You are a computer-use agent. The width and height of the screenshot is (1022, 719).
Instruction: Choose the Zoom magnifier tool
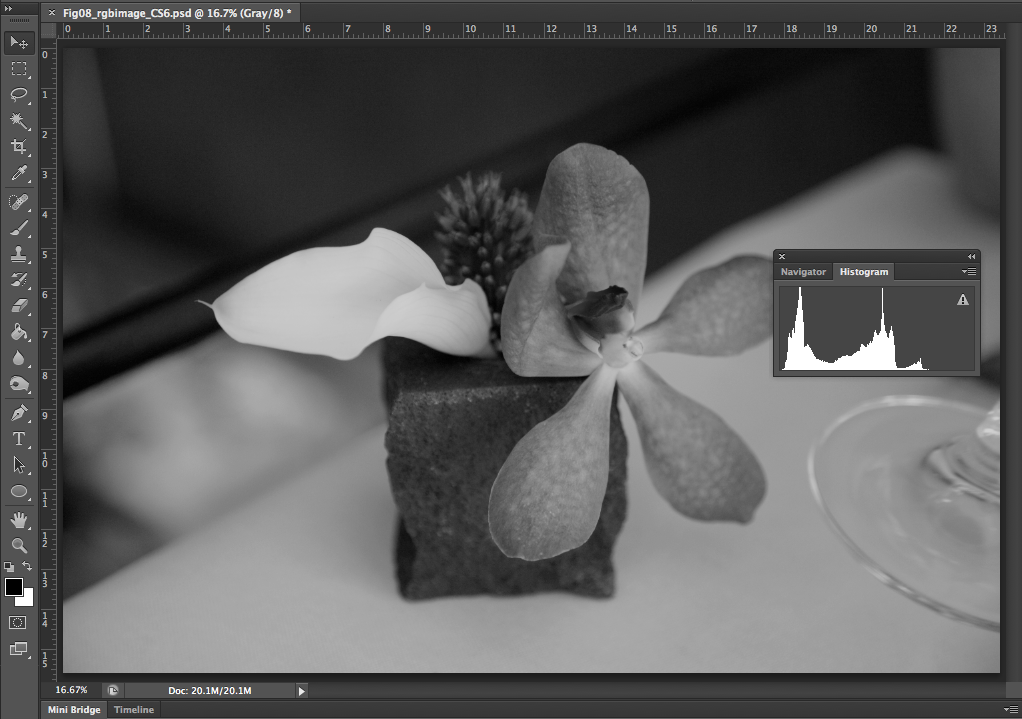pyautogui.click(x=19, y=545)
